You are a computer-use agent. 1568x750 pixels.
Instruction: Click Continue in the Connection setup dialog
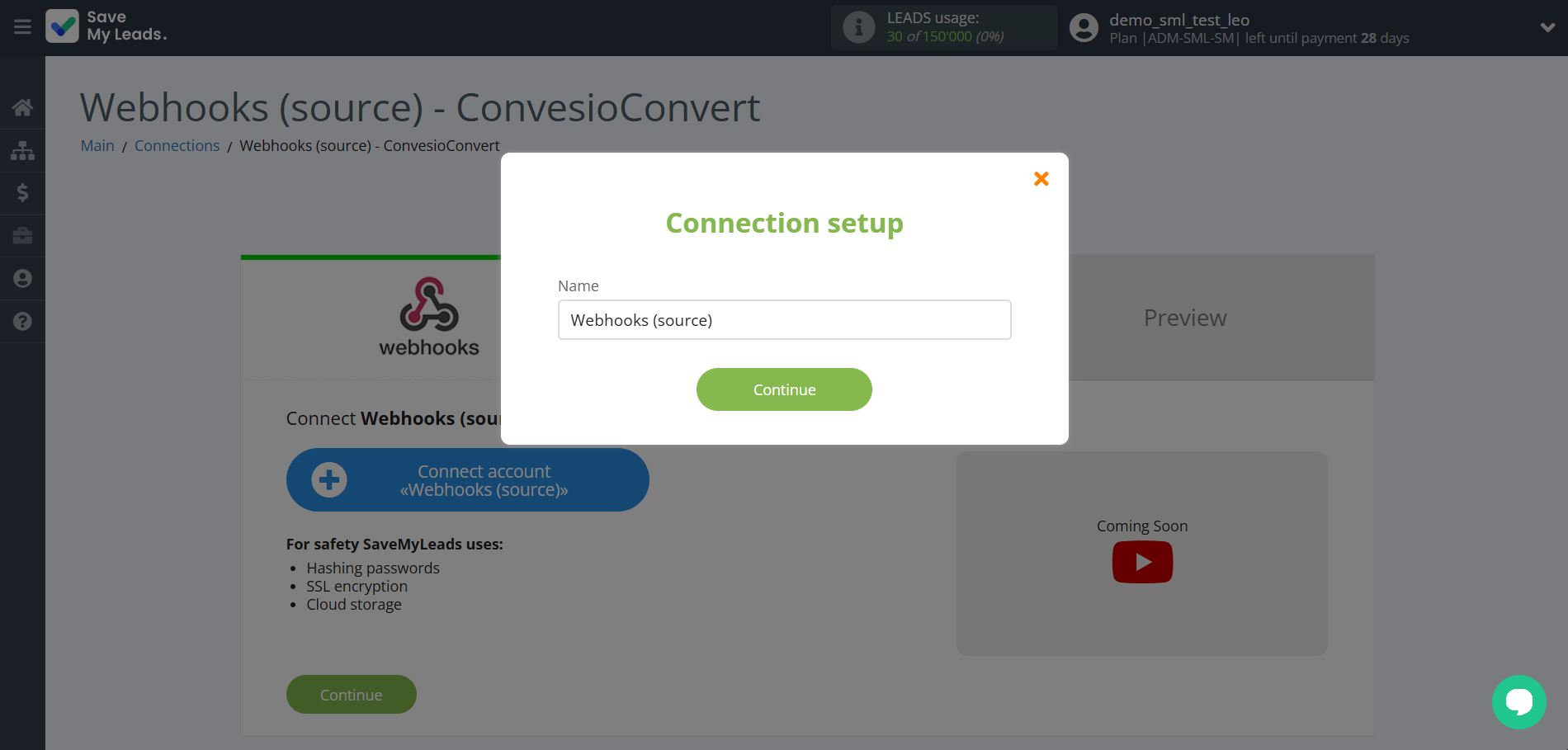pyautogui.click(x=784, y=389)
